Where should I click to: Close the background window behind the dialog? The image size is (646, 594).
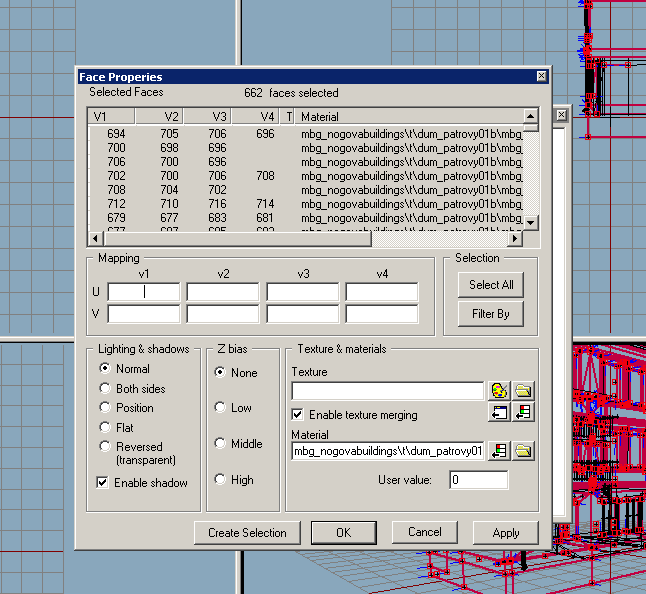(561, 116)
